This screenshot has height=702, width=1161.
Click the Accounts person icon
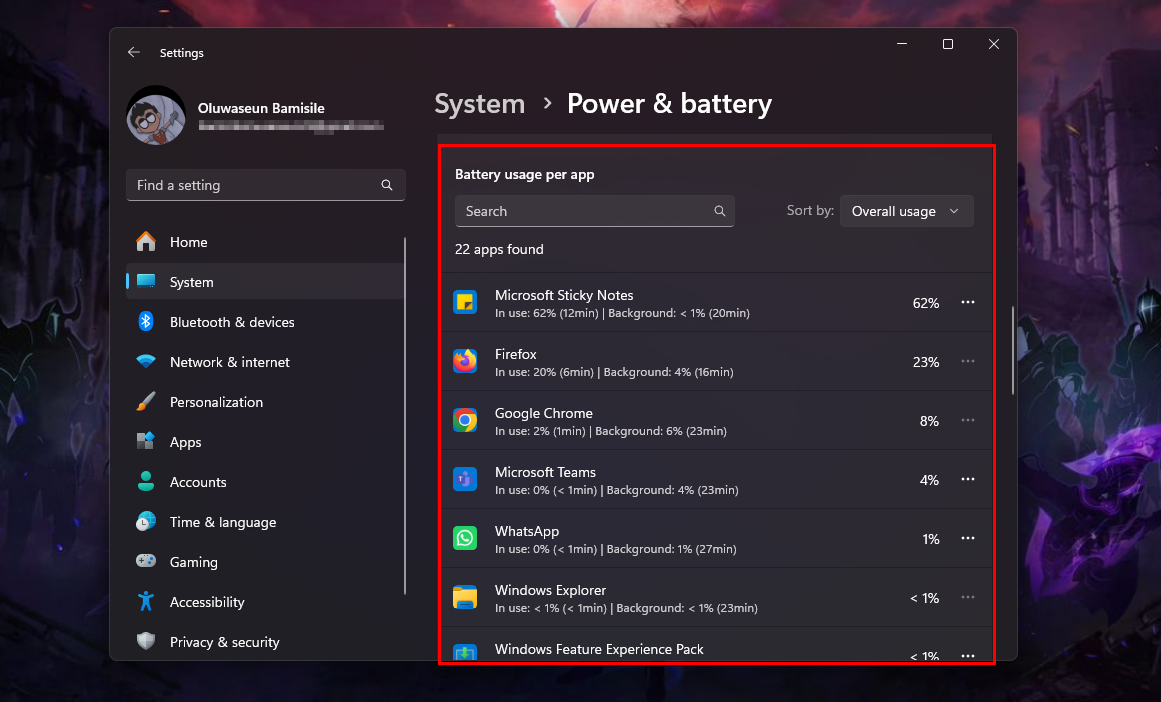coord(146,481)
